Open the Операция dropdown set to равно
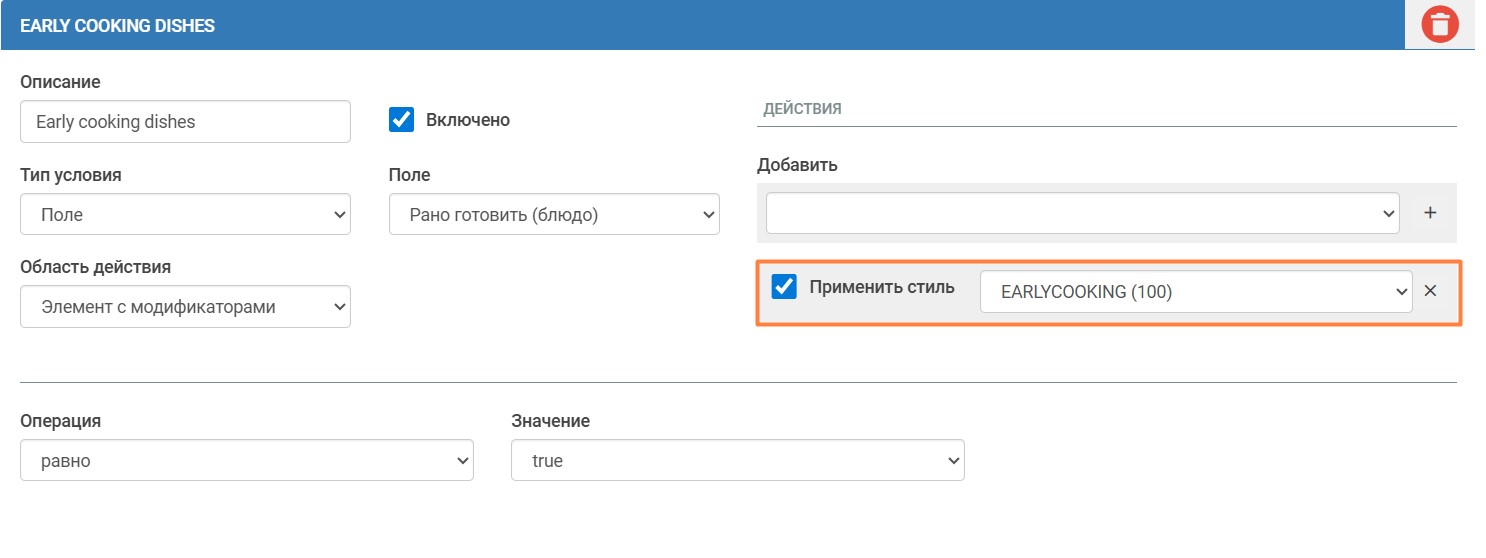Viewport: 1486px width, 558px height. point(246,461)
